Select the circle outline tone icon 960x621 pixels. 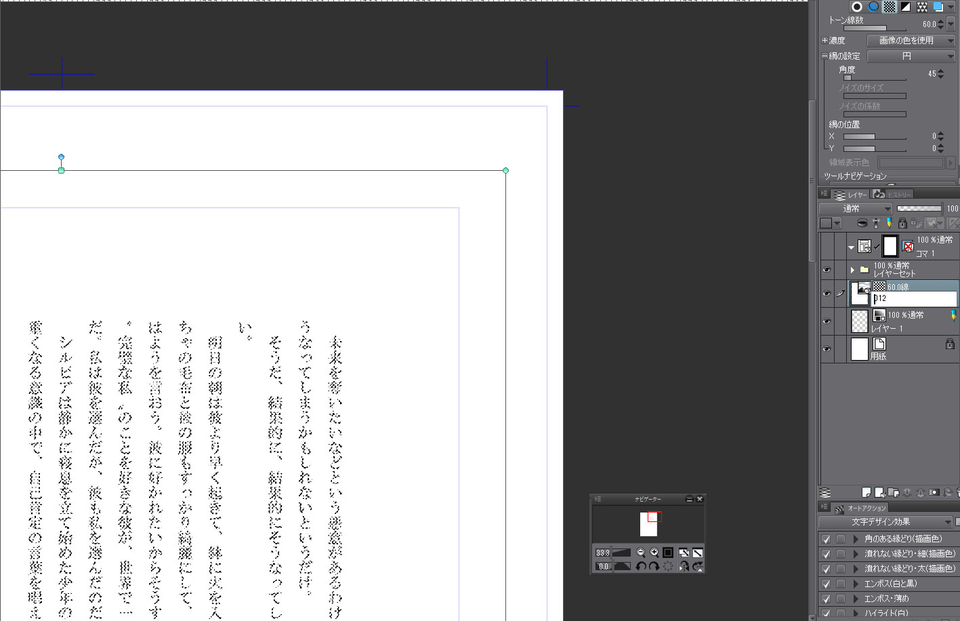click(x=857, y=7)
